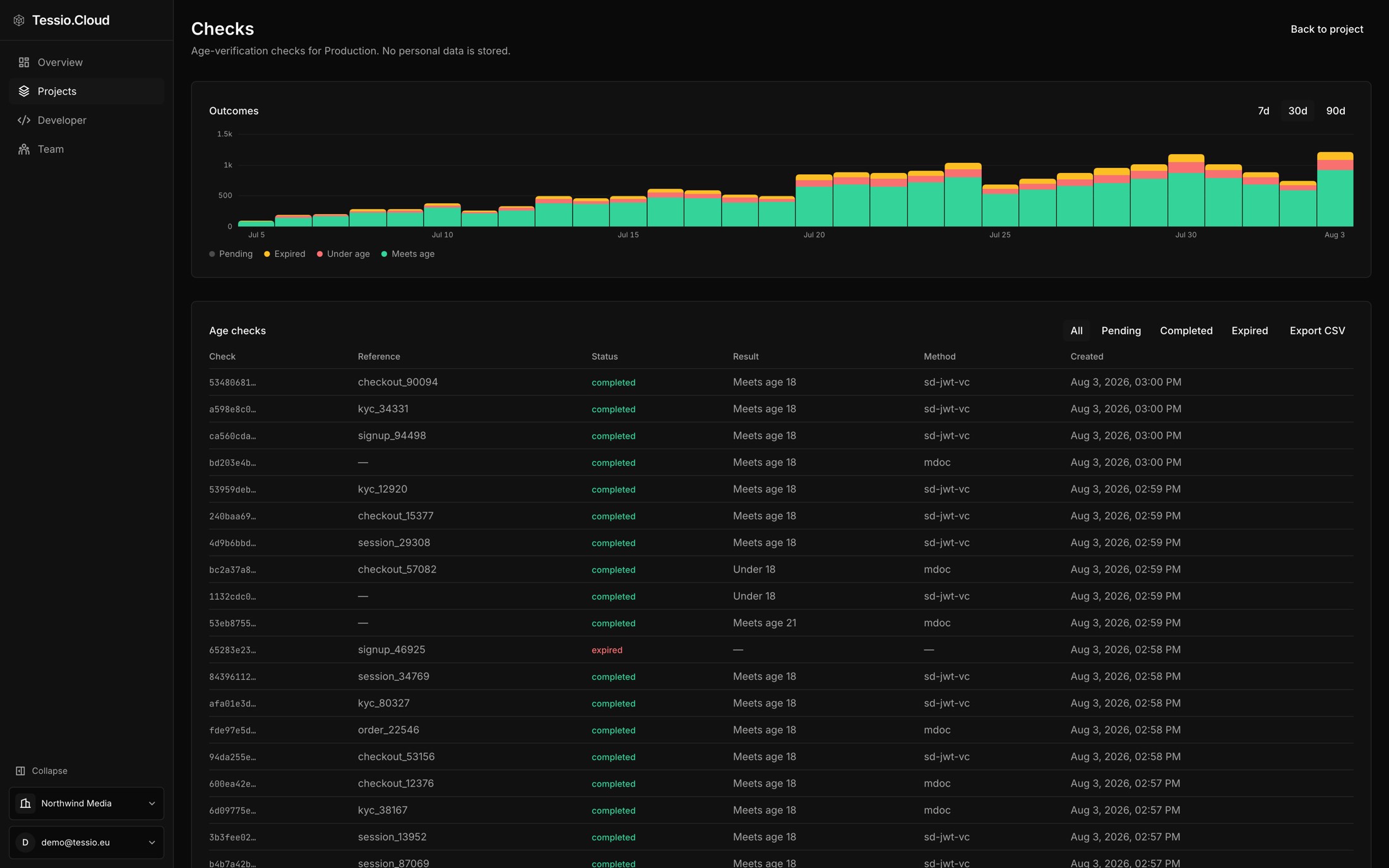Select reference kyc_80327
Screen dimensions: 1389x868
(383, 703)
